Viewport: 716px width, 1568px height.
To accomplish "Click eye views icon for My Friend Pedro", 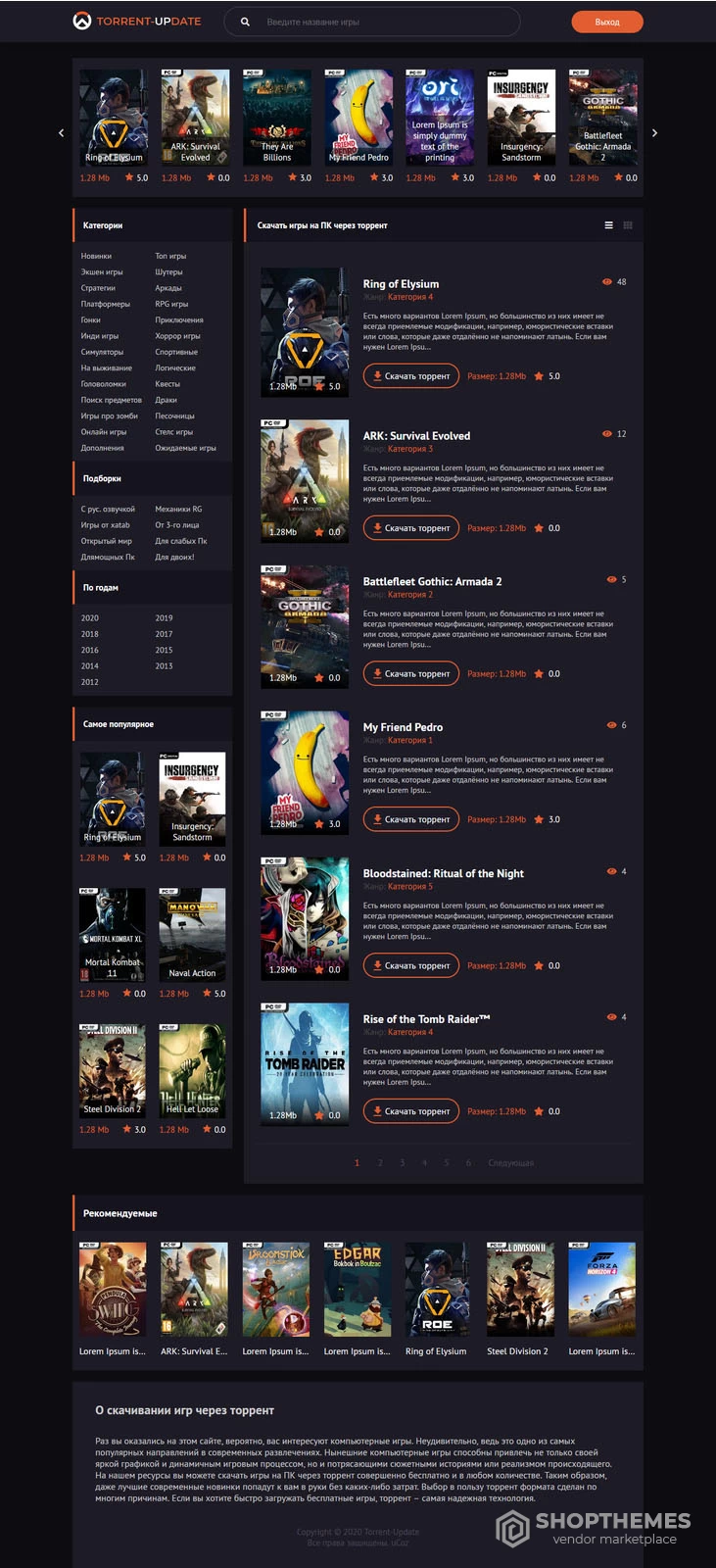I will tap(611, 725).
